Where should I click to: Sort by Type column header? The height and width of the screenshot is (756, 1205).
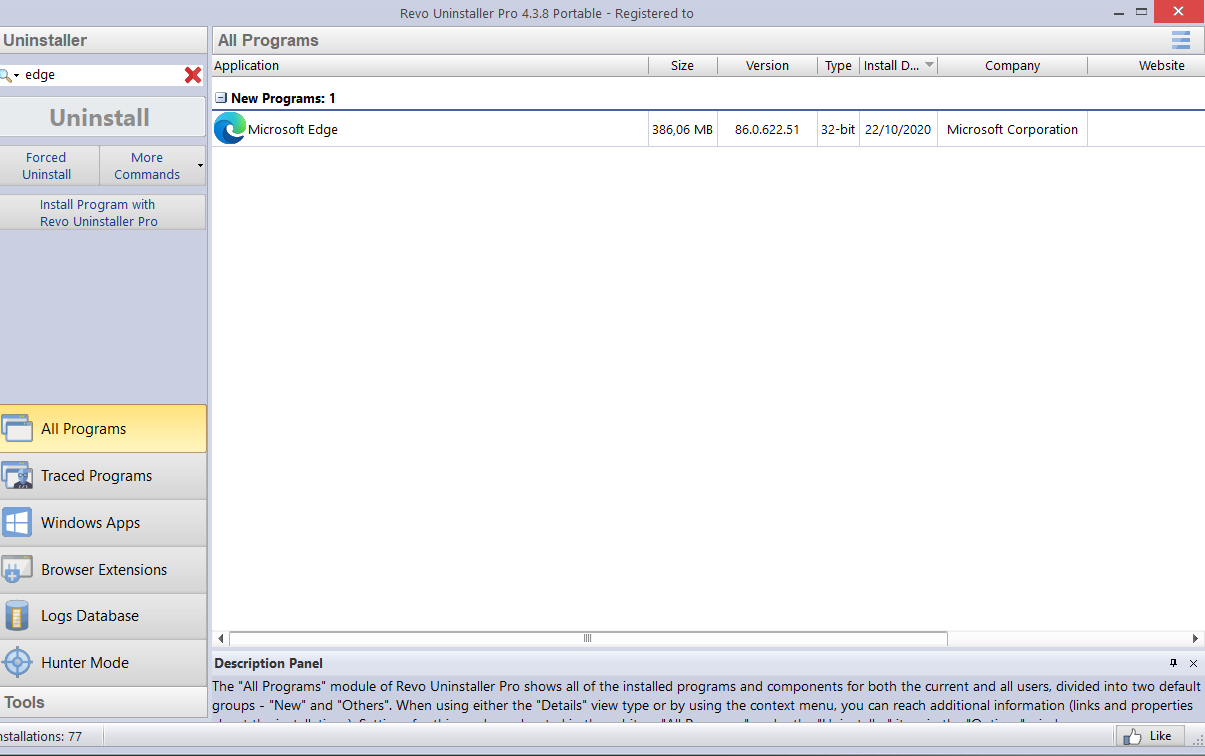[838, 65]
